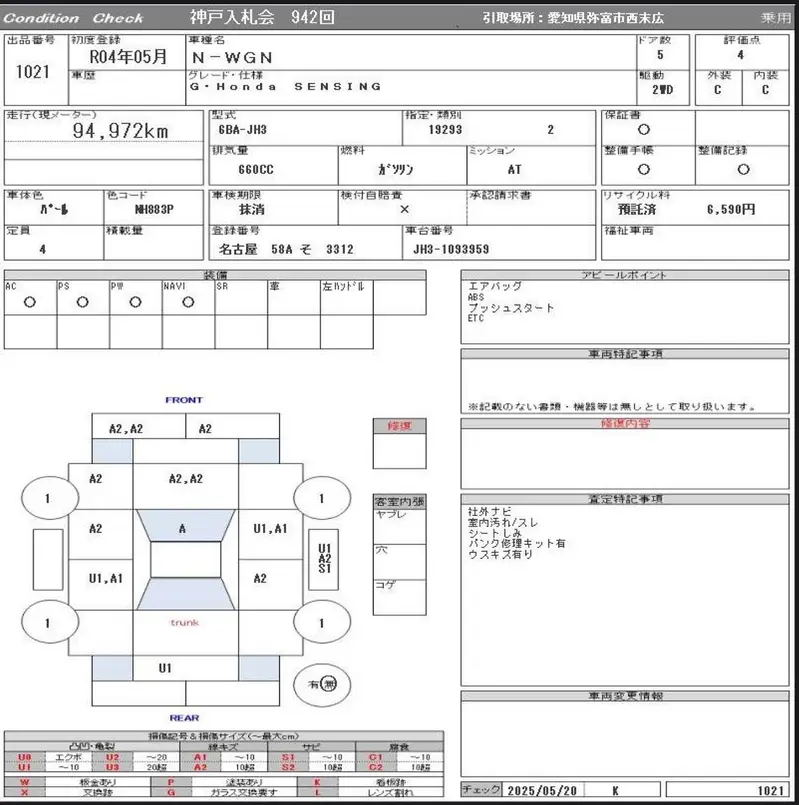799x805 pixels.
Task: Click the × mark under 検付自賠責
Action: click(x=403, y=210)
